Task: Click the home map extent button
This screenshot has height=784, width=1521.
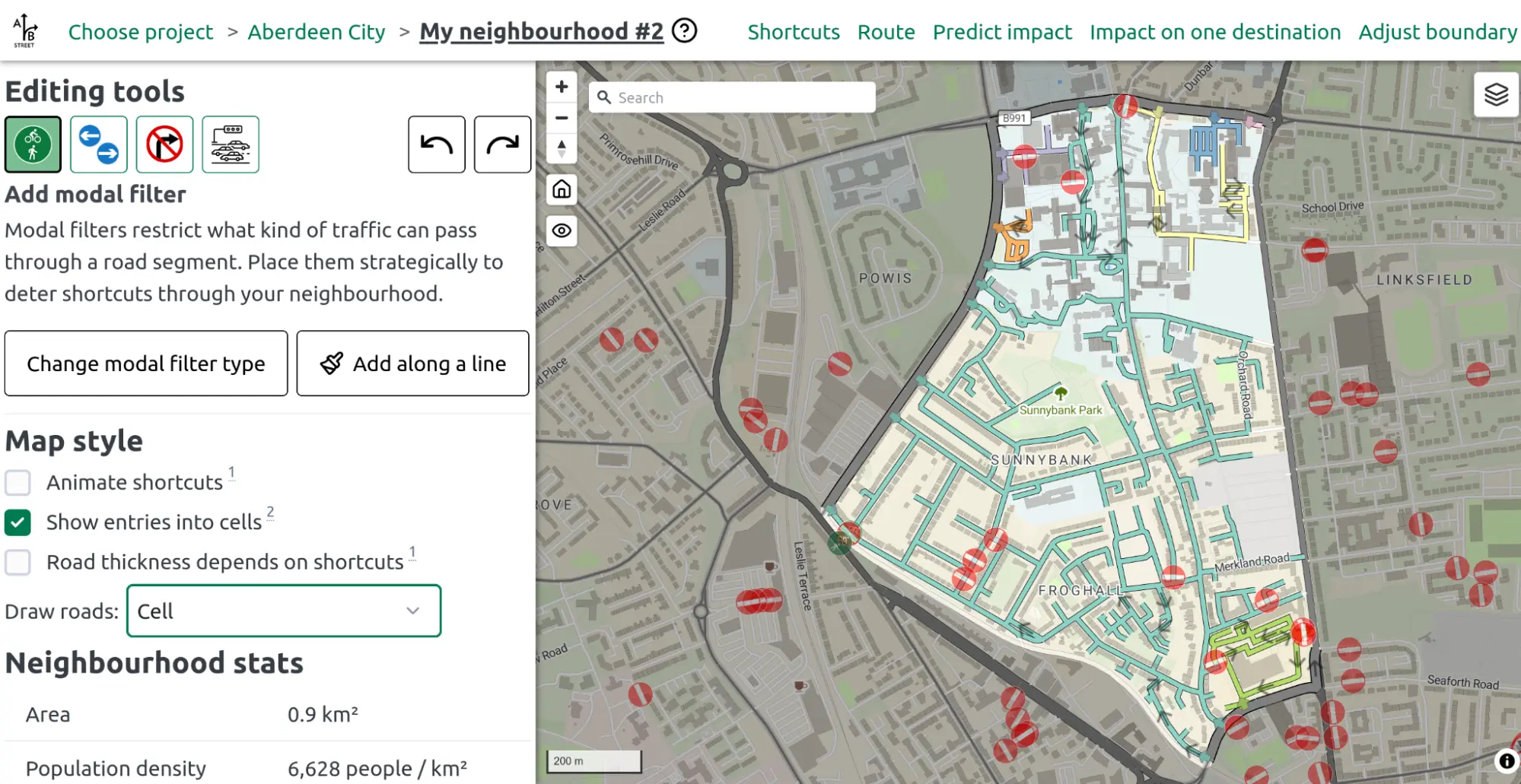Action: [x=562, y=189]
